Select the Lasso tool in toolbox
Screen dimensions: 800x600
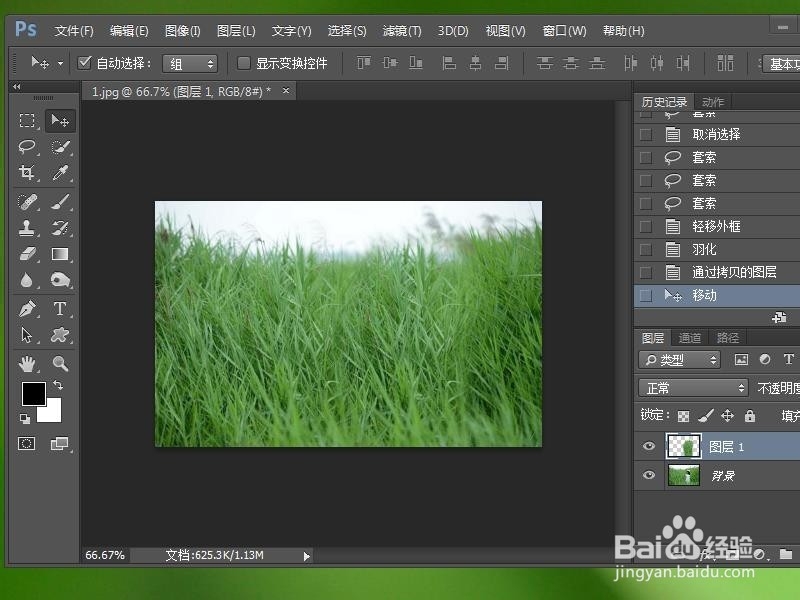27,147
